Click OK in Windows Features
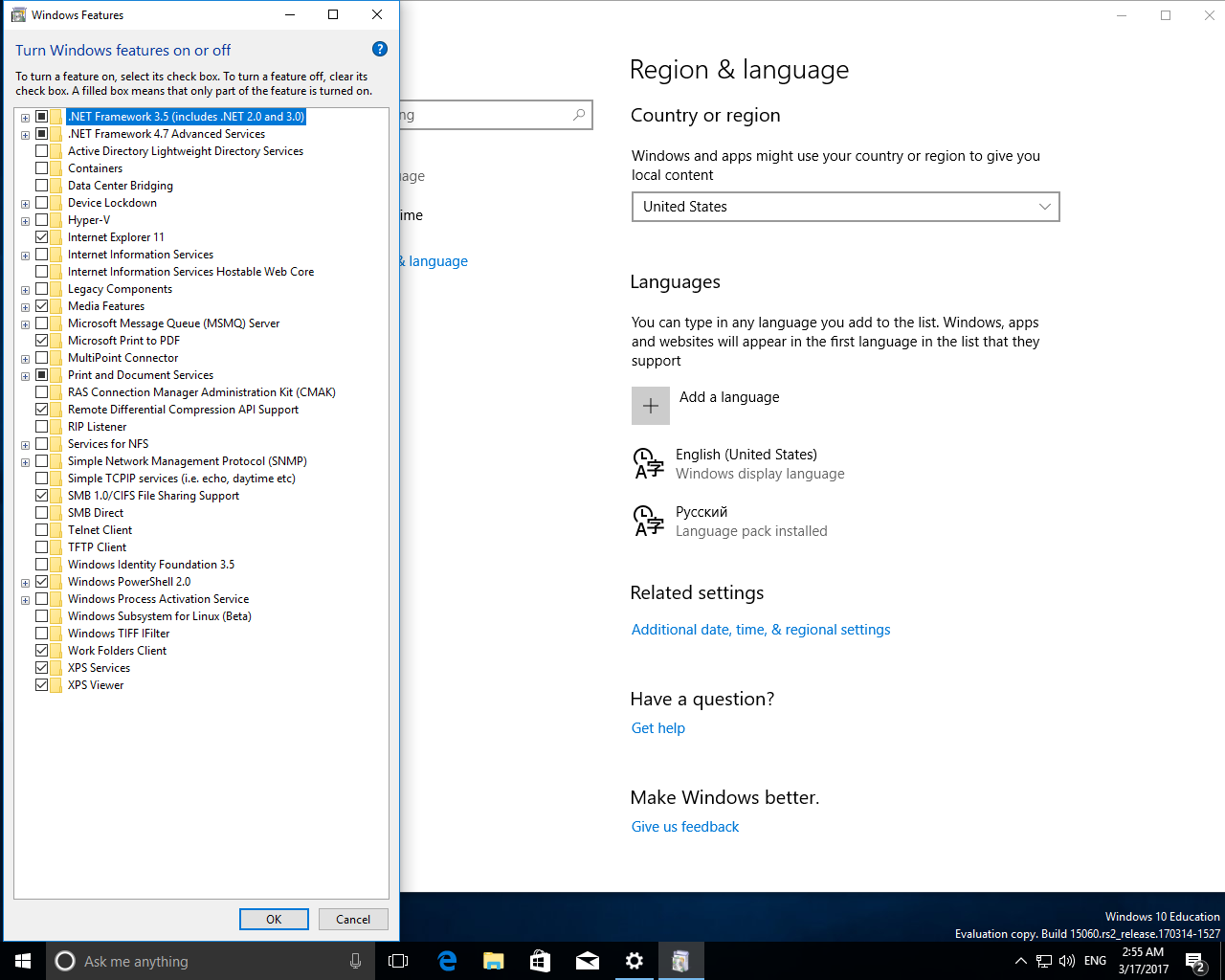Viewport: 1225px width, 980px height. coord(274,919)
